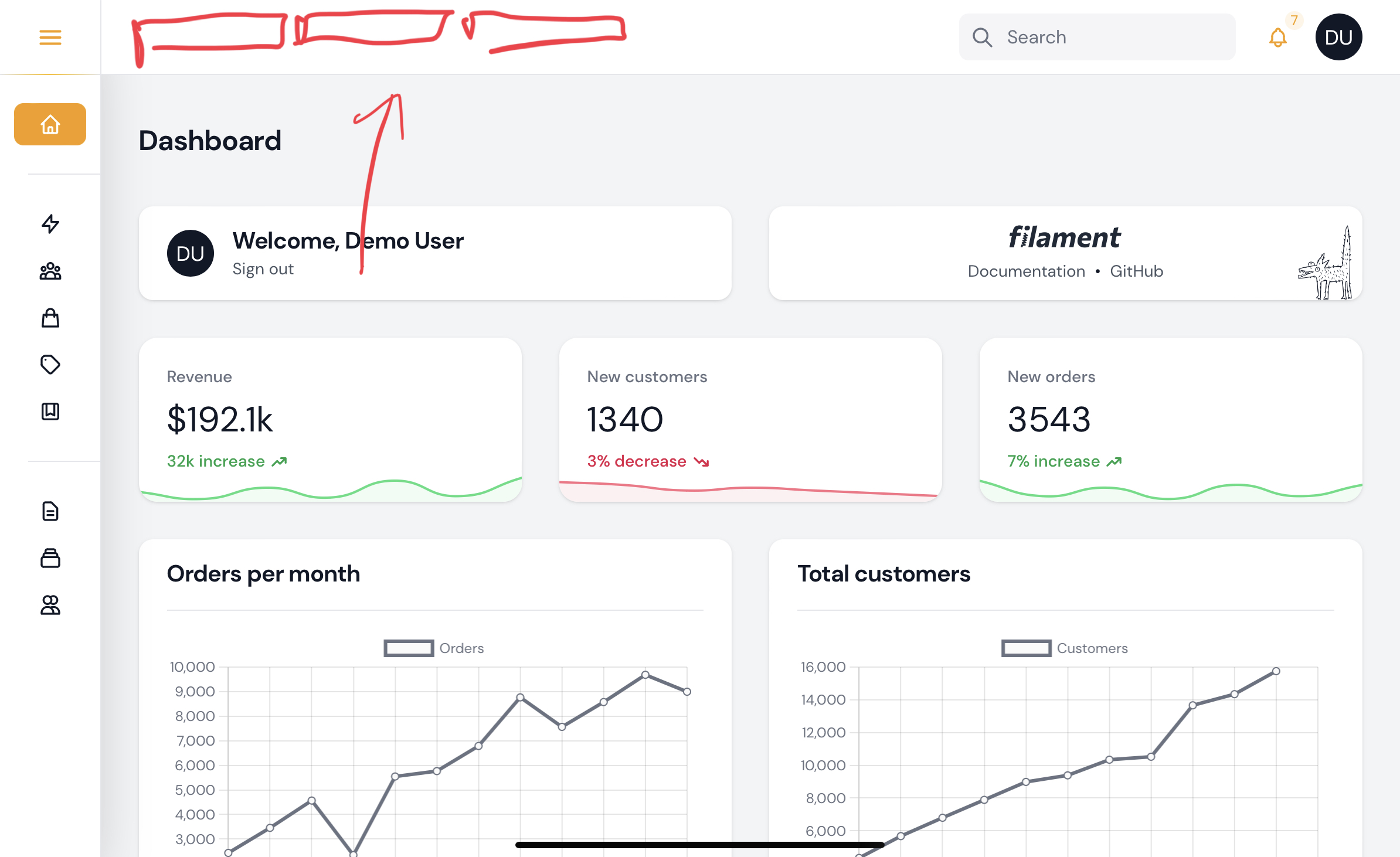Open the customers group sidebar icon
The width and height of the screenshot is (1400, 857).
point(50,271)
